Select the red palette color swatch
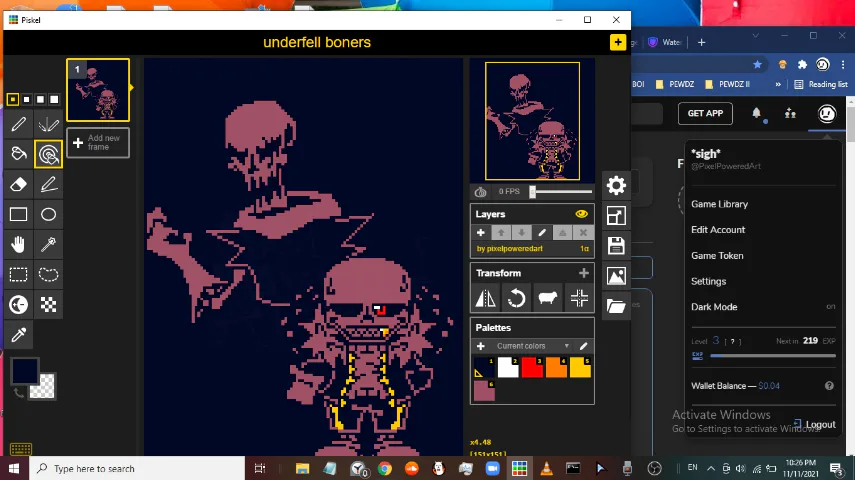Image resolution: width=855 pixels, height=480 pixels. 532,368
